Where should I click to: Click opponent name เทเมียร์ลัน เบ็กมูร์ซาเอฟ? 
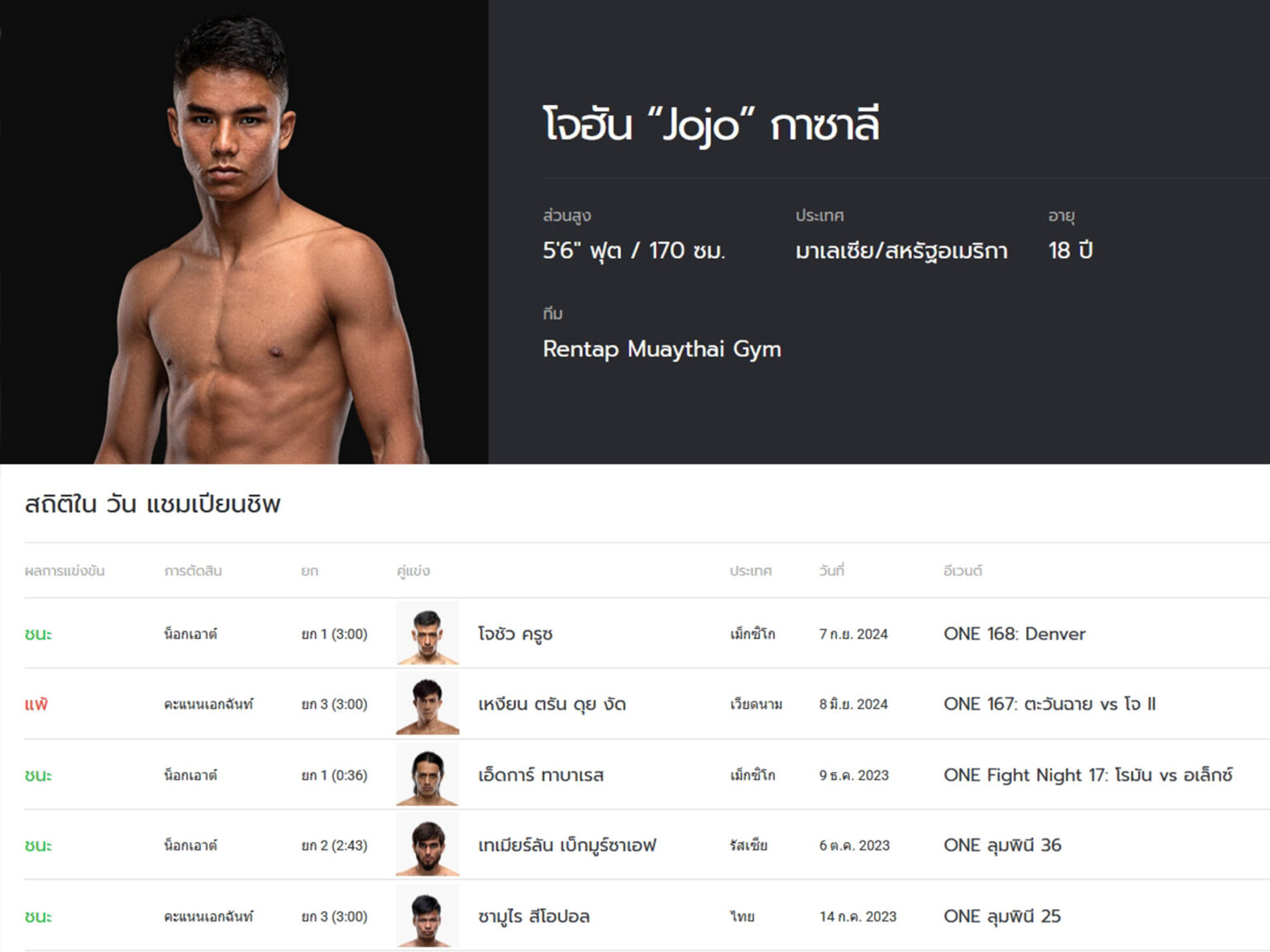(x=567, y=845)
